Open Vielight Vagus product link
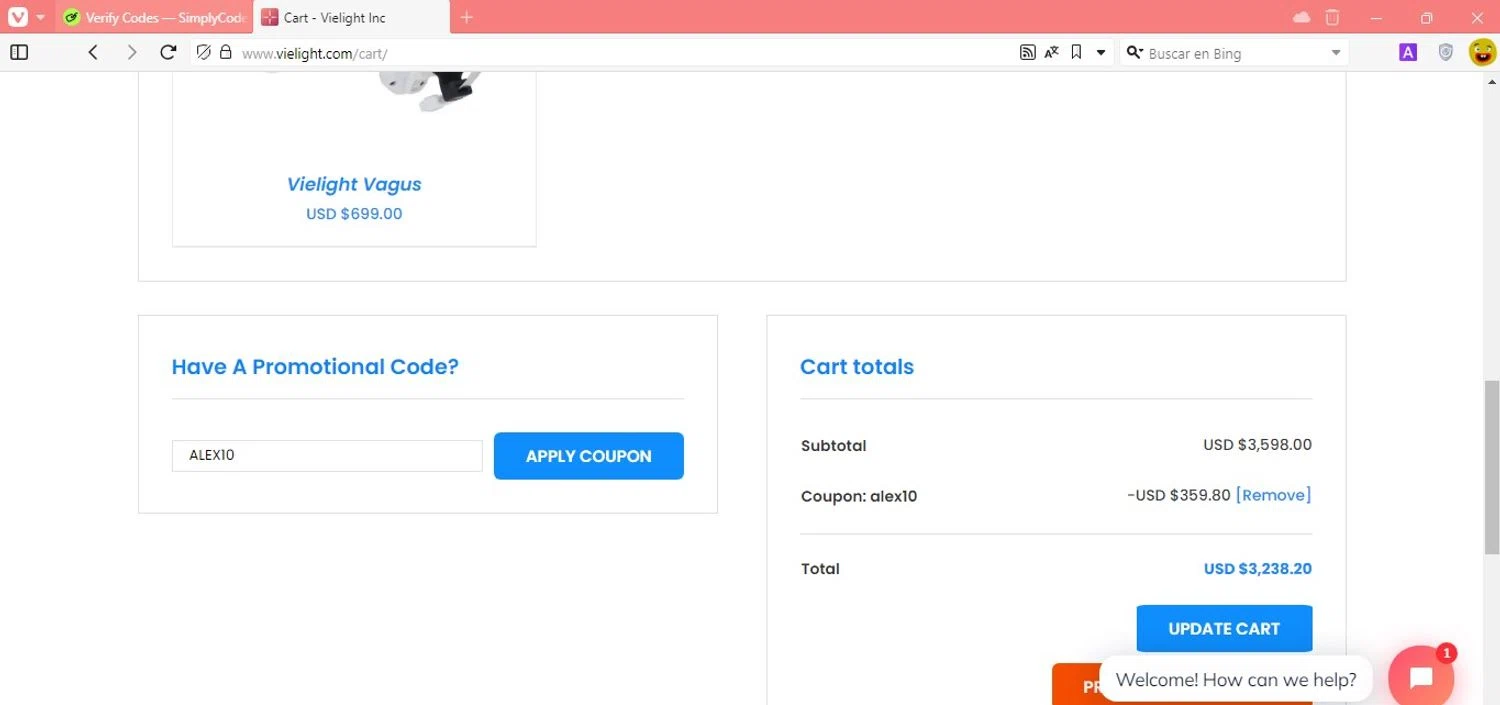The height and width of the screenshot is (705, 1500). [x=354, y=184]
